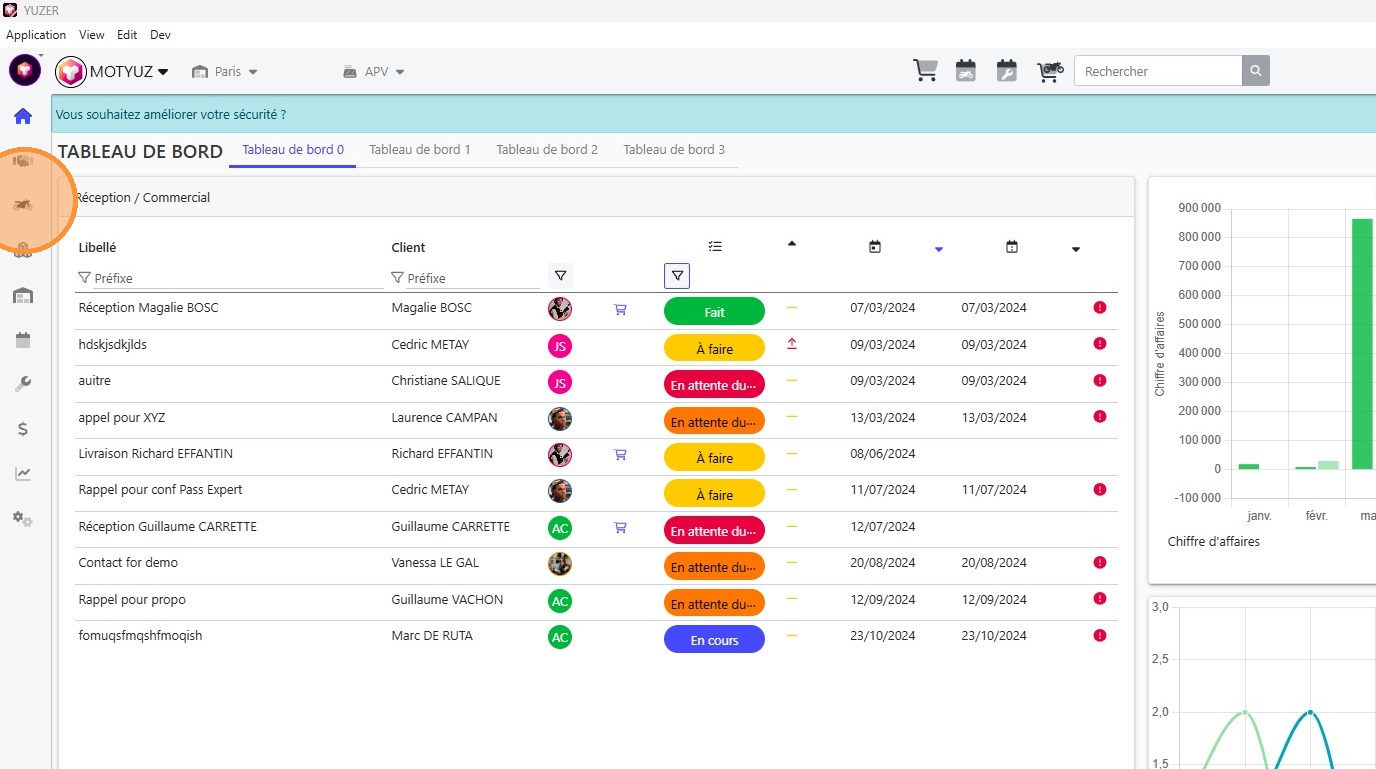Open the chart statistics icon in sidebar
1376x769 pixels.
[23, 474]
